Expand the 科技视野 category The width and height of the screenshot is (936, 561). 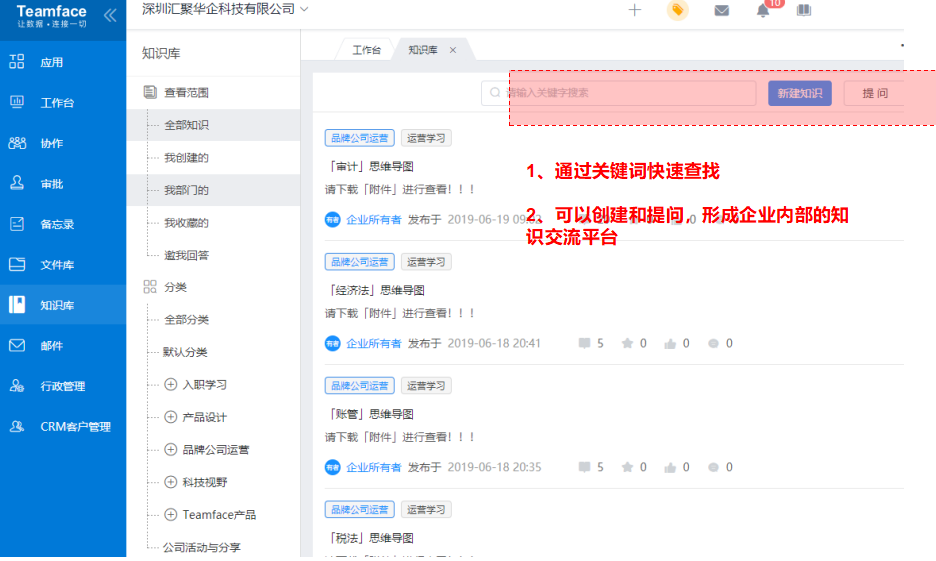(171, 482)
